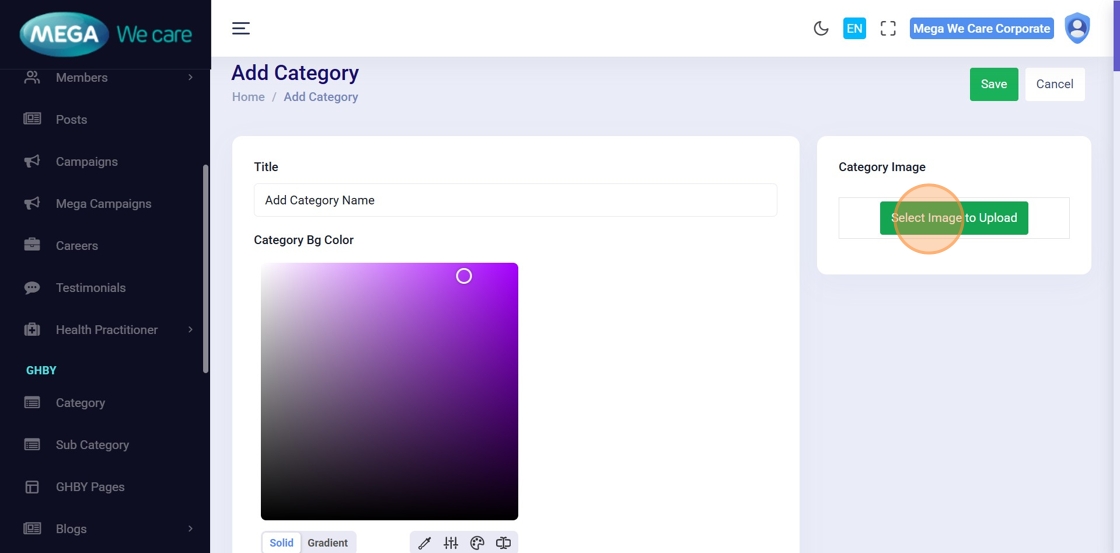Select Solid color mode
1120x553 pixels.
click(282, 543)
